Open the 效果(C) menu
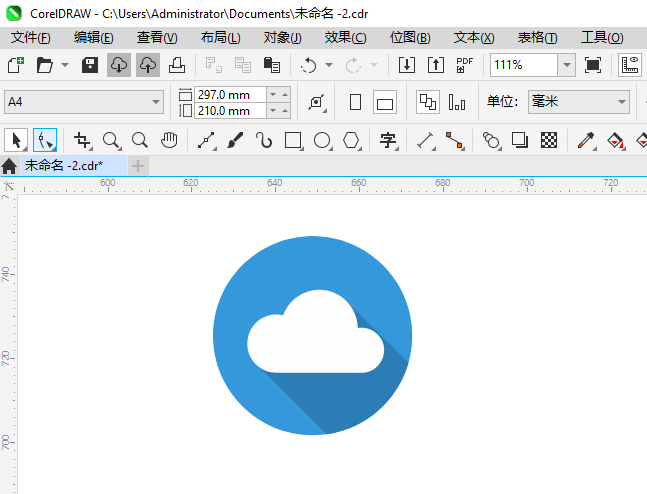The width and height of the screenshot is (647, 494). 345,38
